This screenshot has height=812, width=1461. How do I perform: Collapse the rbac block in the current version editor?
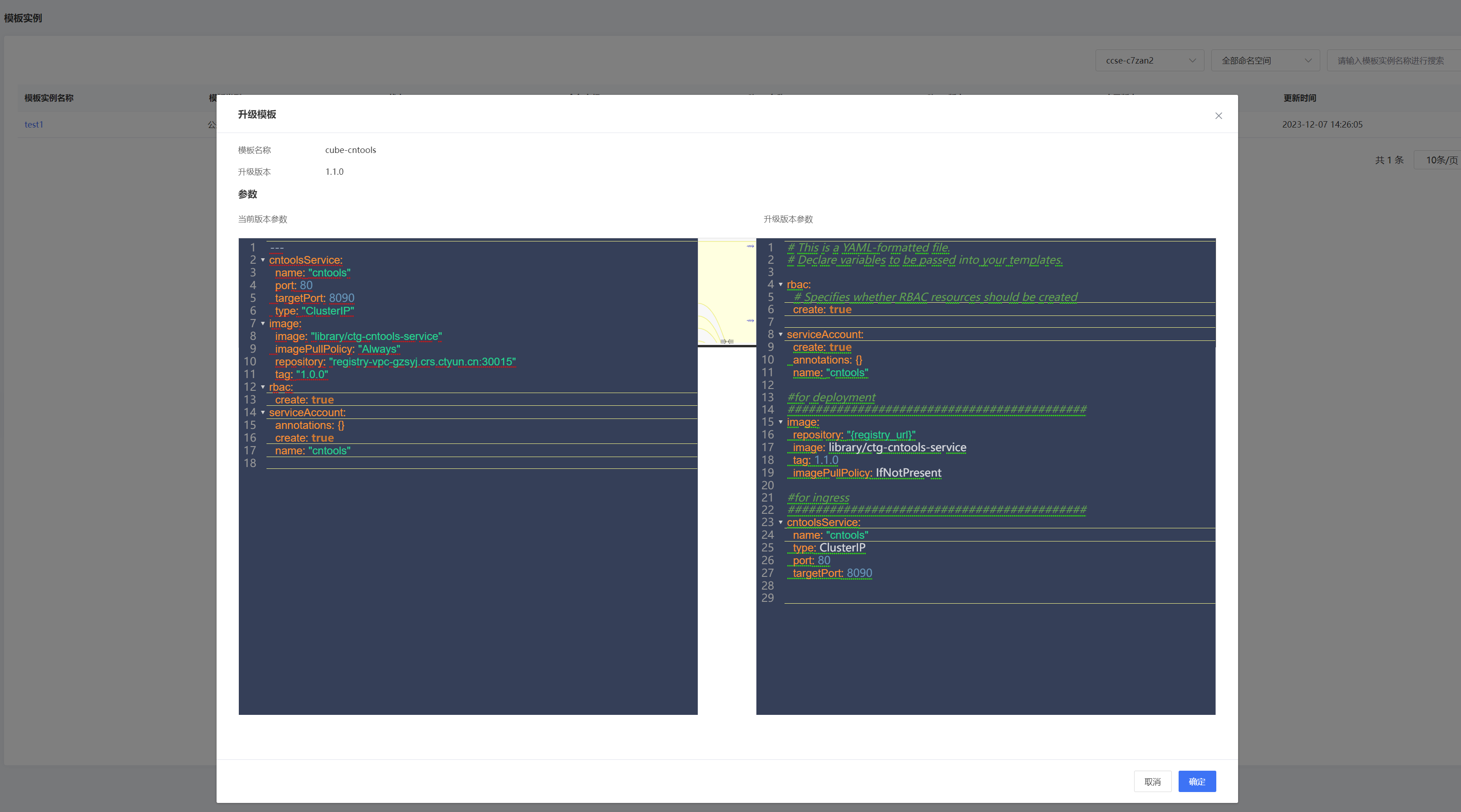click(x=262, y=387)
